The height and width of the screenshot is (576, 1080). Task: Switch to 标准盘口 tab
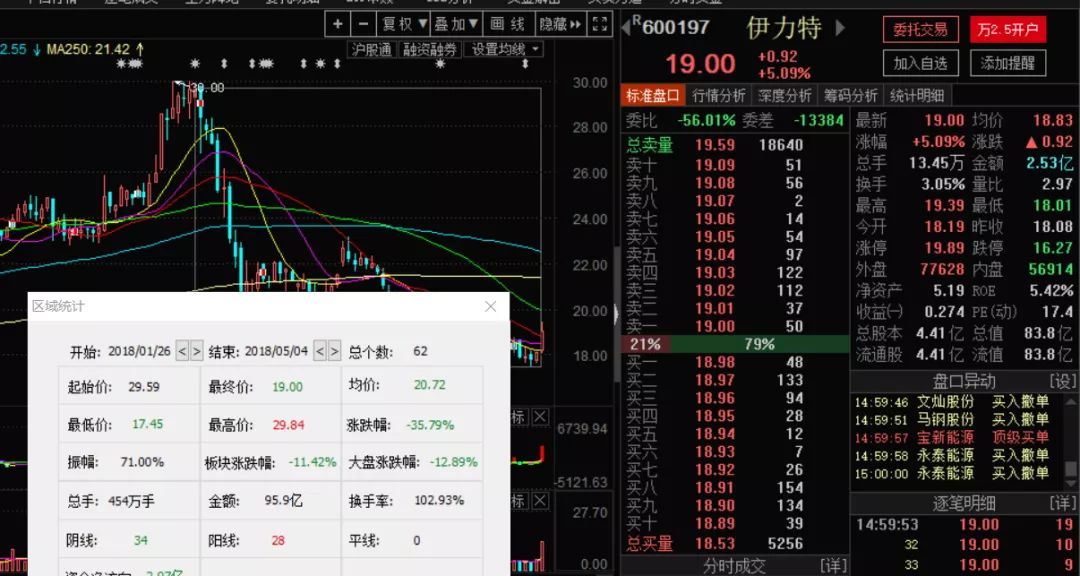point(653,95)
